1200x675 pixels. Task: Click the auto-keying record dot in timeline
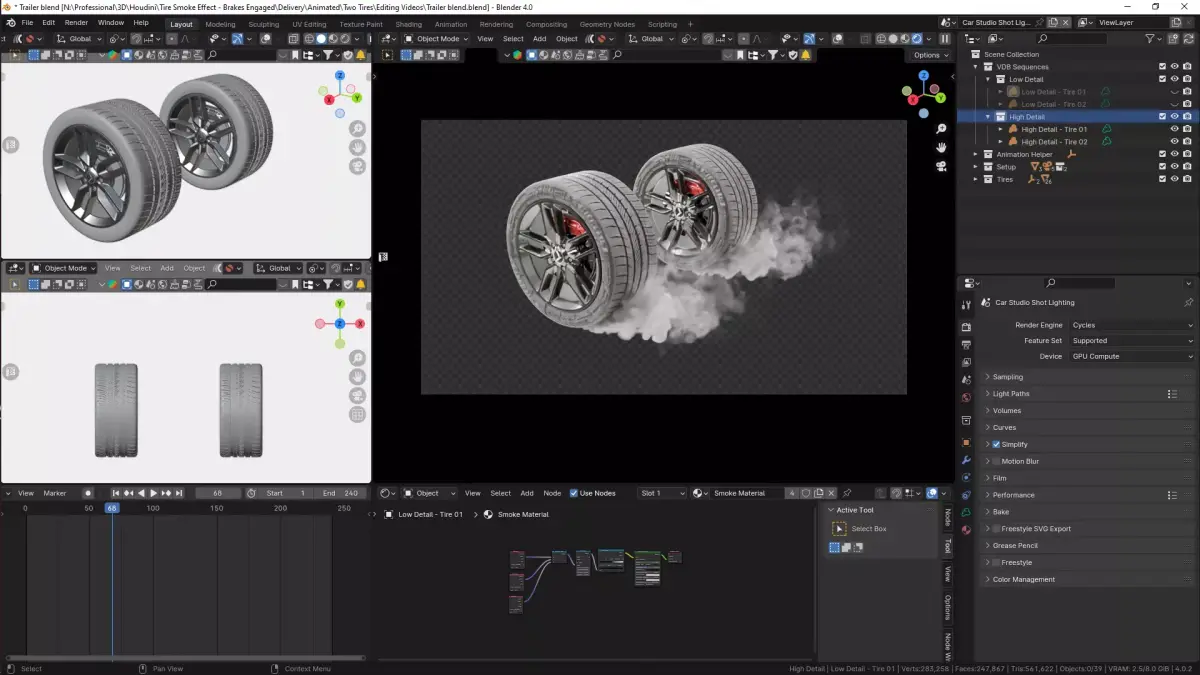tap(88, 493)
